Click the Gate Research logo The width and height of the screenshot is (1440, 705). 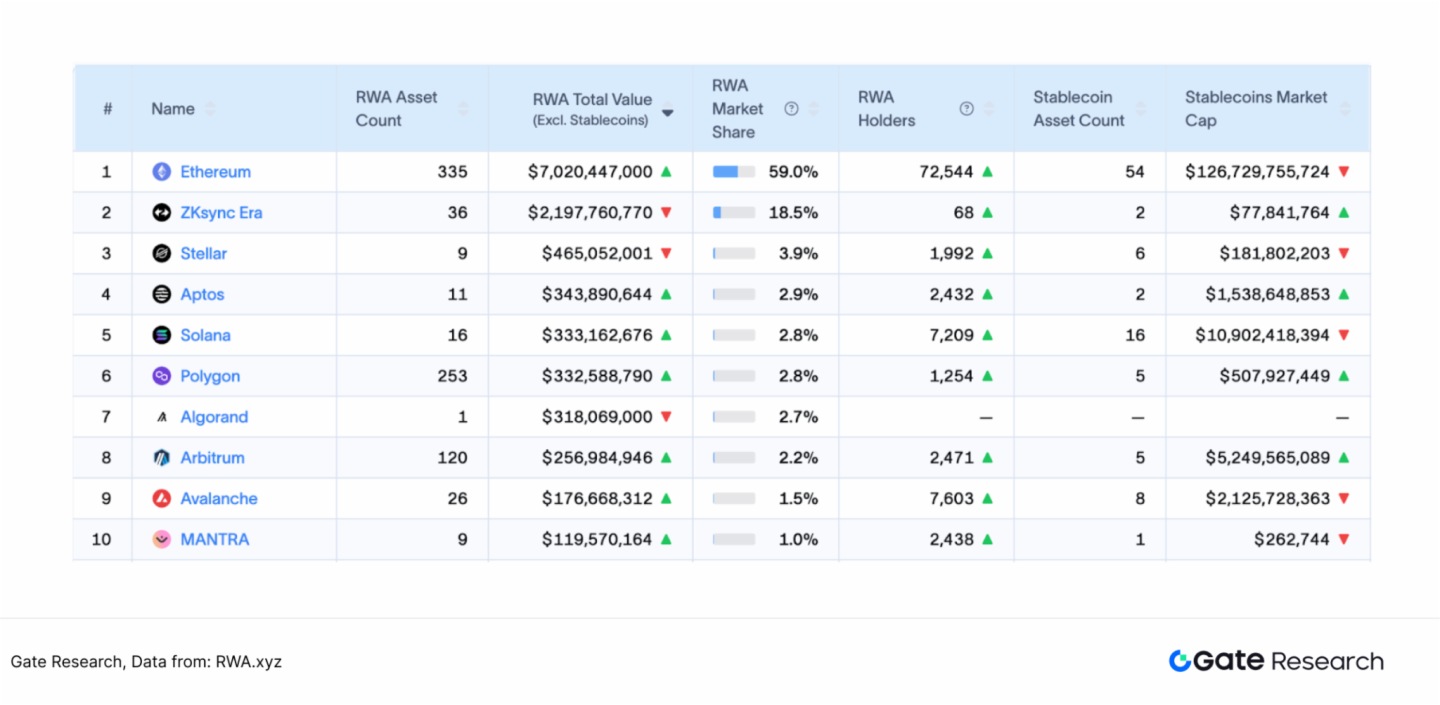pyautogui.click(x=1276, y=661)
